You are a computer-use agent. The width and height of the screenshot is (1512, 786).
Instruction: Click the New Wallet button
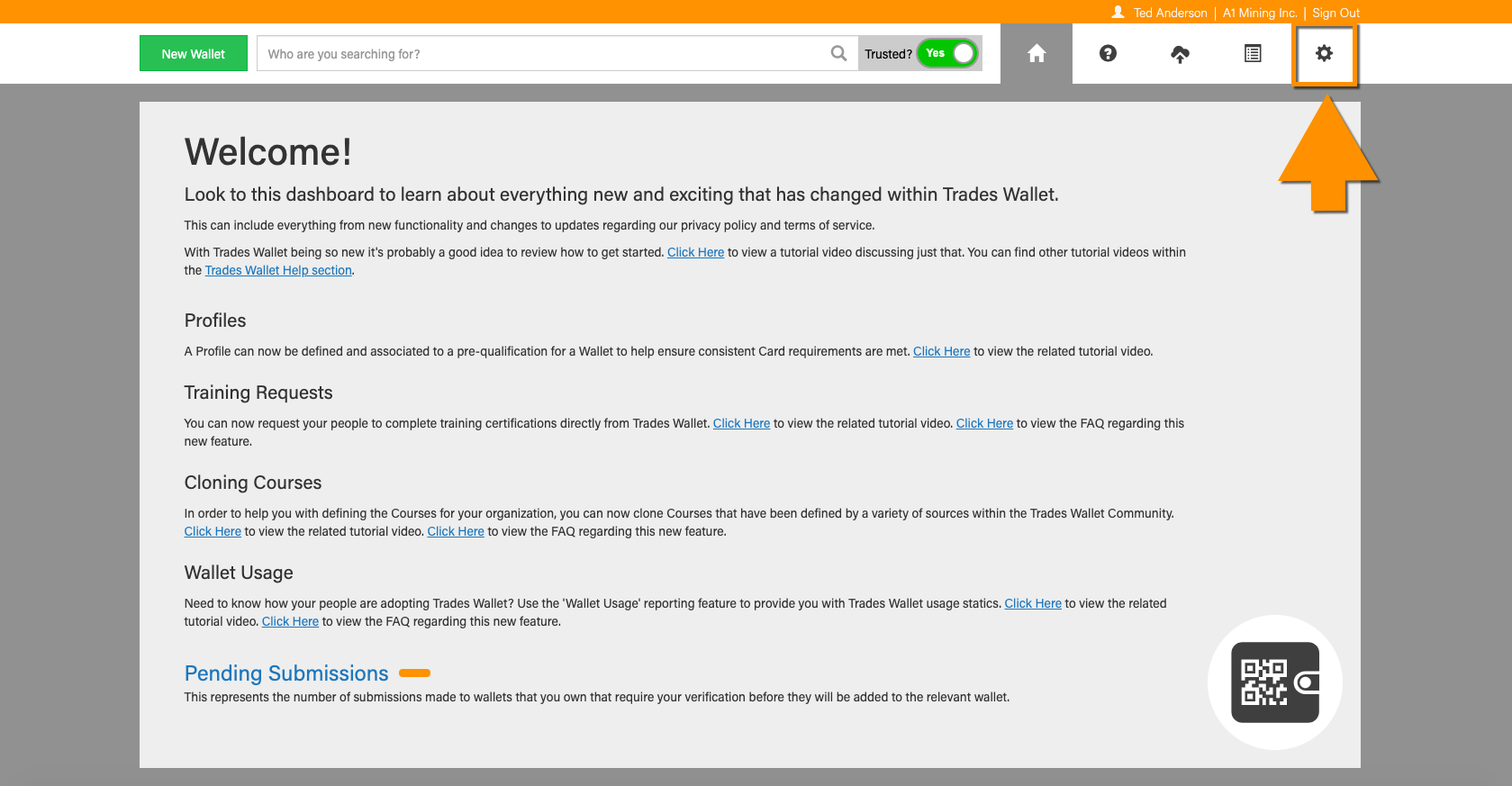click(x=193, y=54)
